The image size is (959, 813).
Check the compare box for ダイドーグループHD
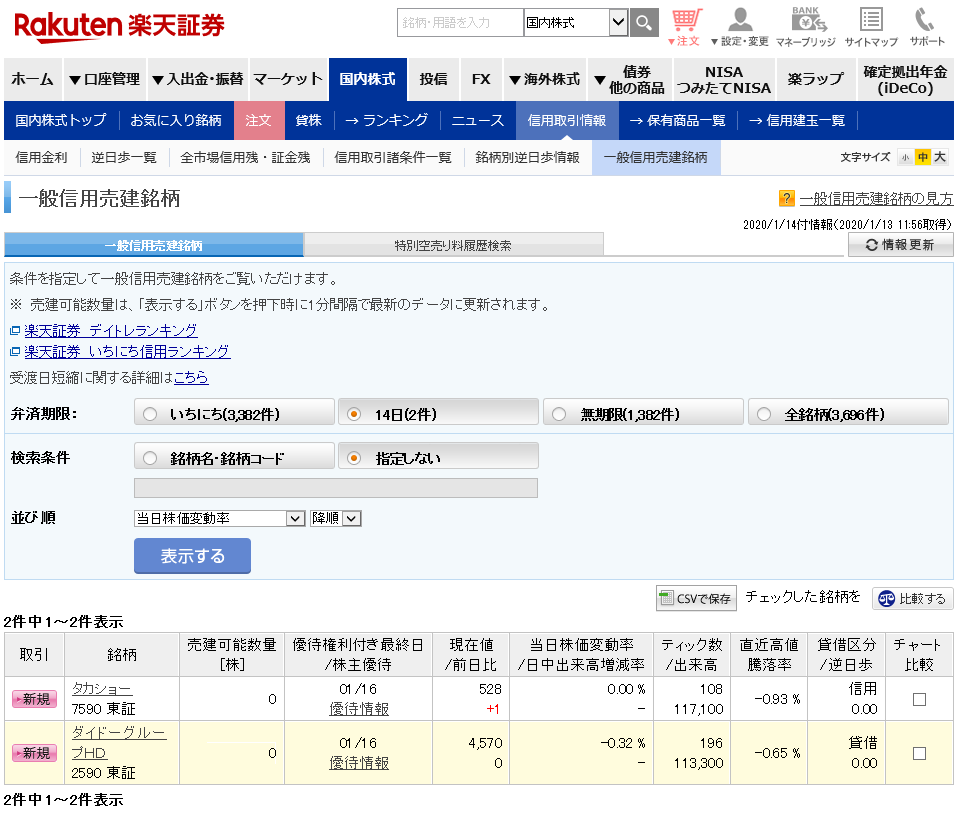(x=919, y=753)
